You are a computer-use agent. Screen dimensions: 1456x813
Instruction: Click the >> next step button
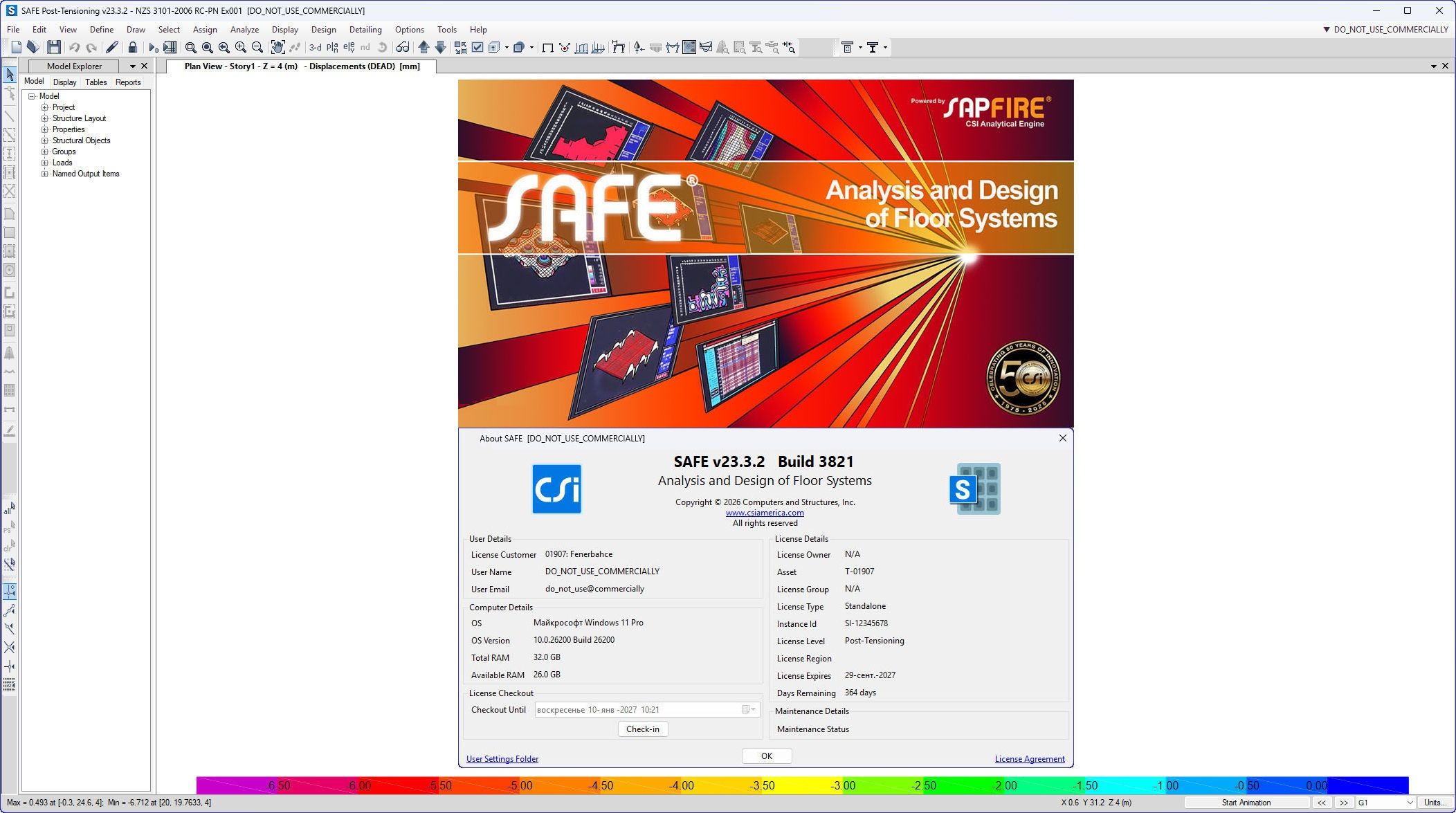(x=1344, y=803)
